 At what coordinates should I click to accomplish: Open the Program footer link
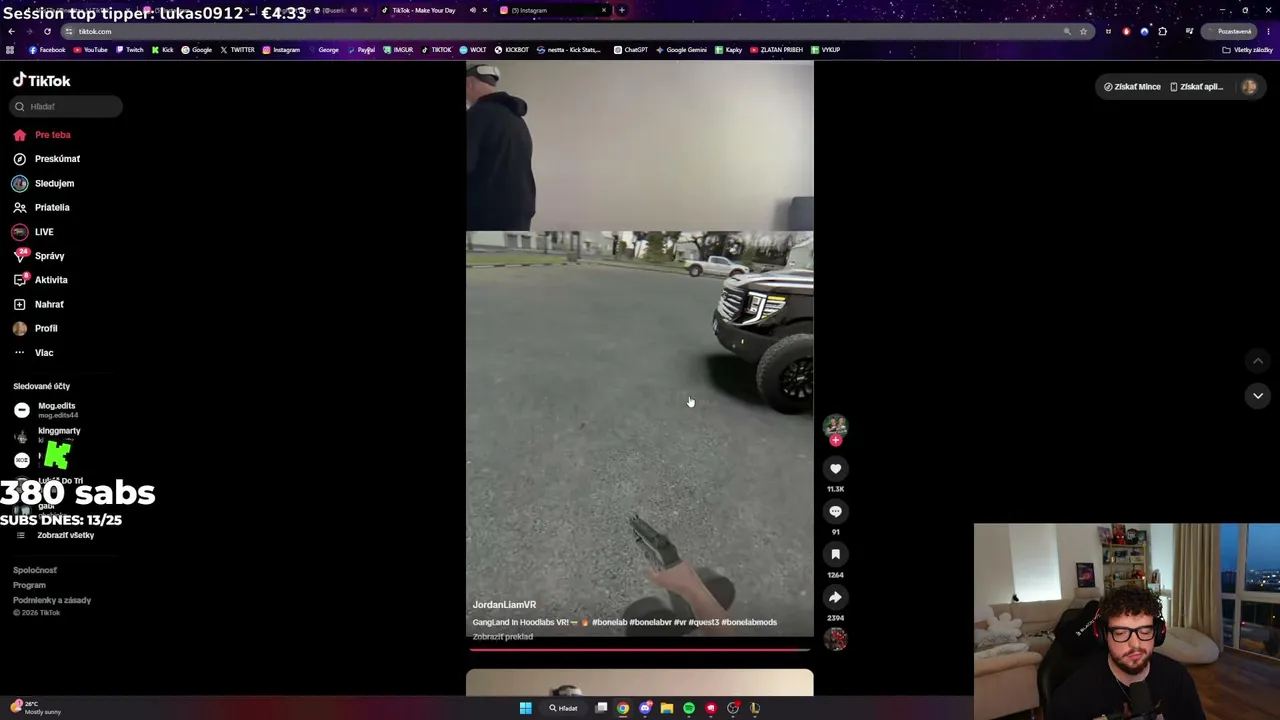click(x=29, y=585)
